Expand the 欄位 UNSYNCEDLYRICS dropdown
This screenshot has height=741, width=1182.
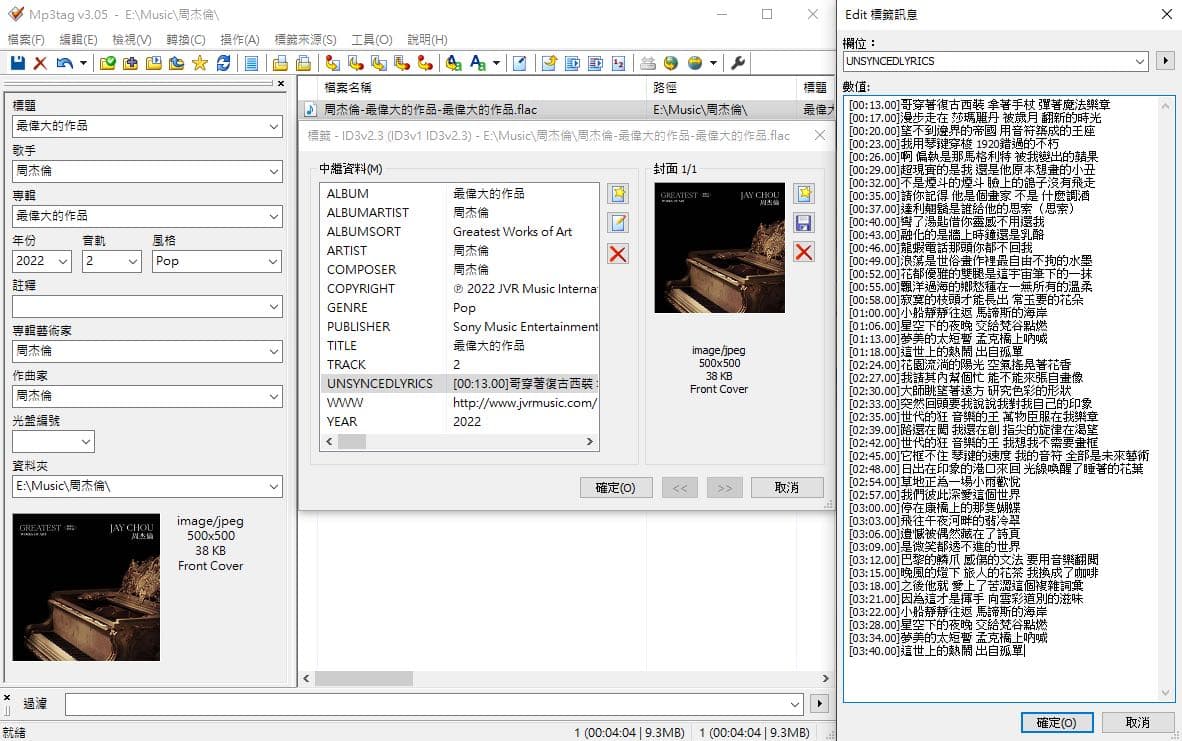[1140, 62]
